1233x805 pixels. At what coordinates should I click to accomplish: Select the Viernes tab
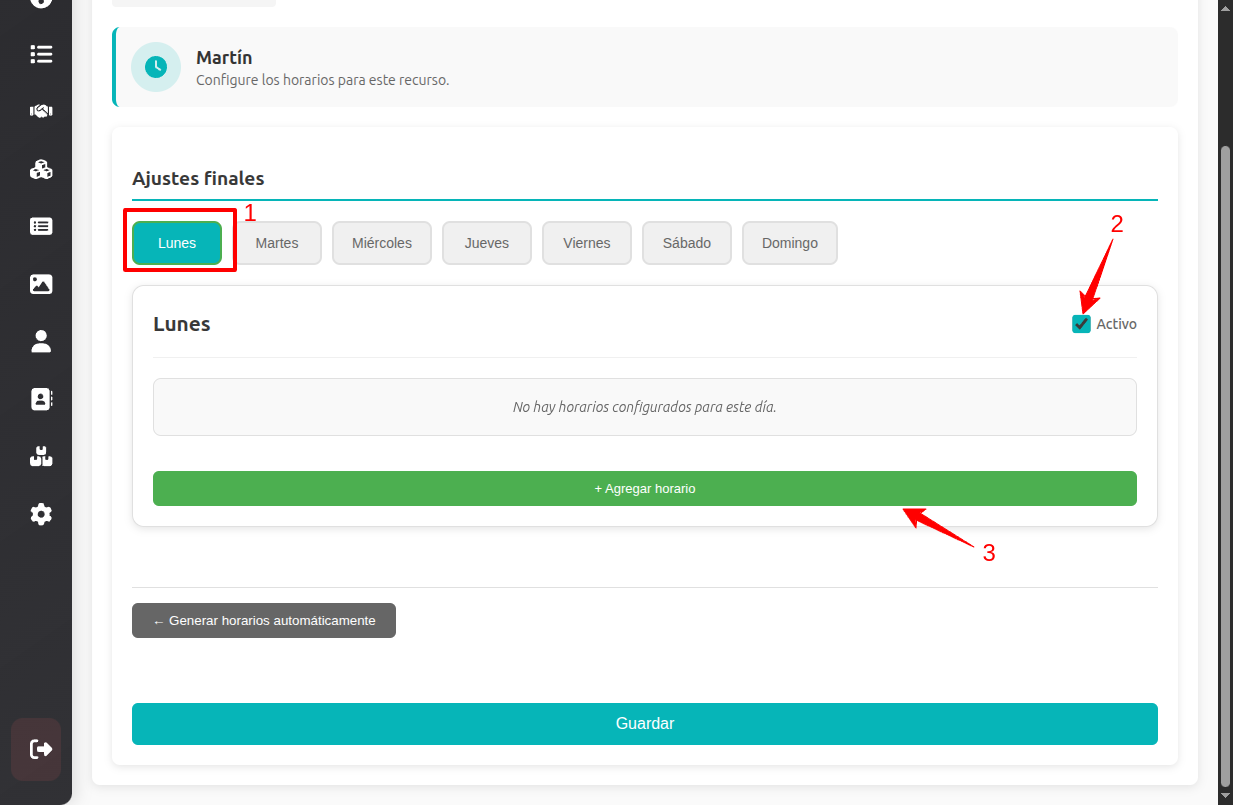(x=587, y=243)
